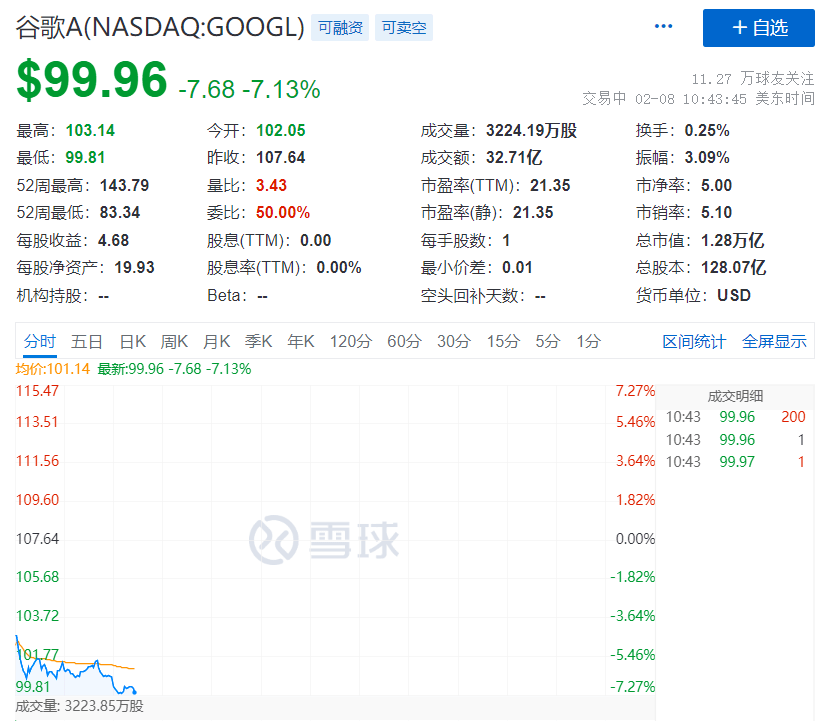Click the 总股本 value 128.07亿

[x=733, y=267]
